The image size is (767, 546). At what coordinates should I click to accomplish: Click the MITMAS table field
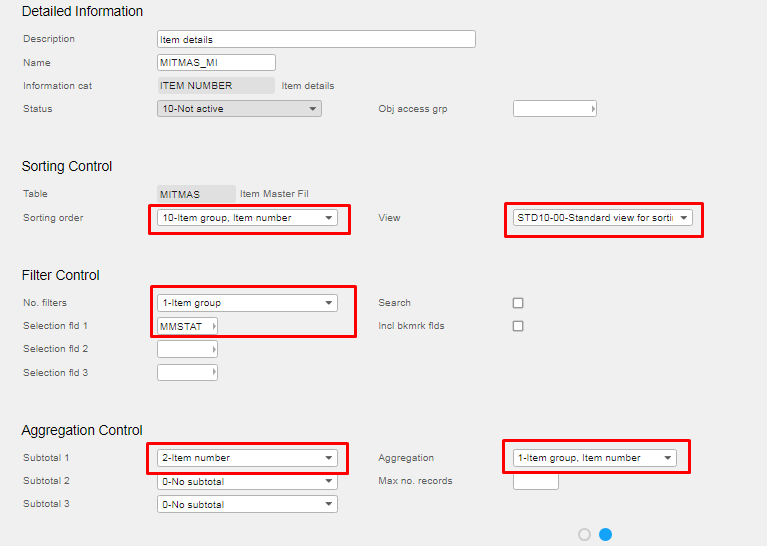pos(196,194)
